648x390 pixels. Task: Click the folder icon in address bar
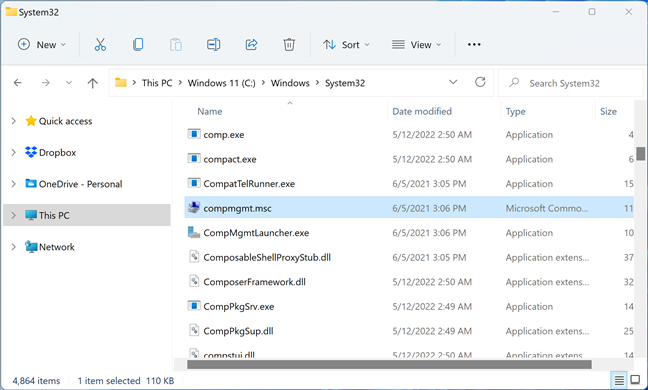tap(121, 83)
